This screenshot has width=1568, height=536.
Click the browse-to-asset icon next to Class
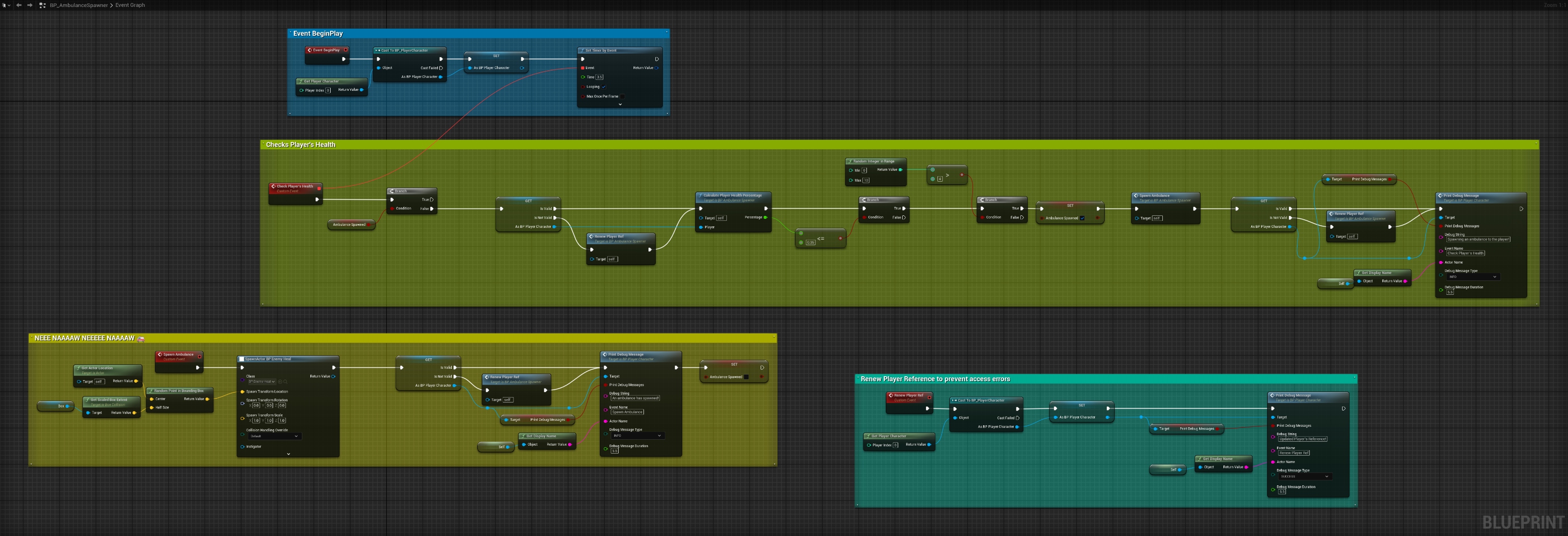(285, 382)
